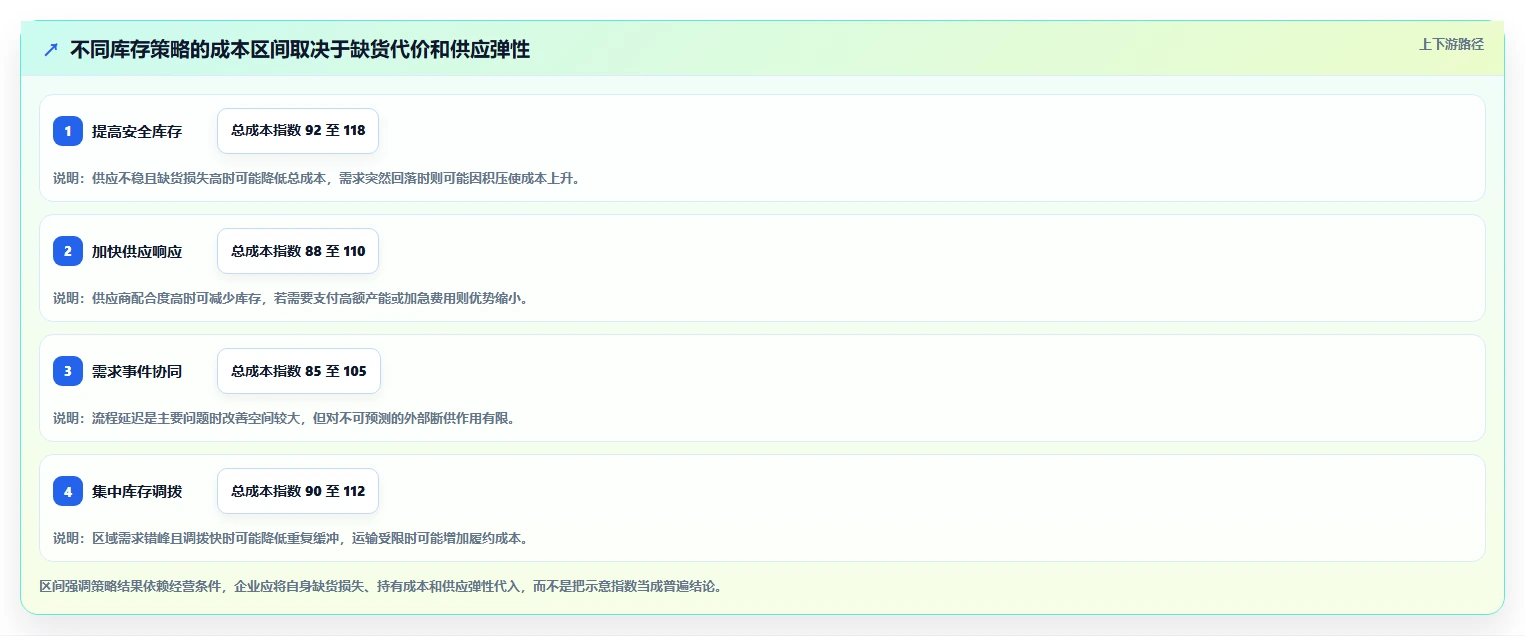This screenshot has width=1525, height=636.
Task: Click the note starting 说明:供应商配合度高时
Action: pyautogui.click(x=290, y=298)
